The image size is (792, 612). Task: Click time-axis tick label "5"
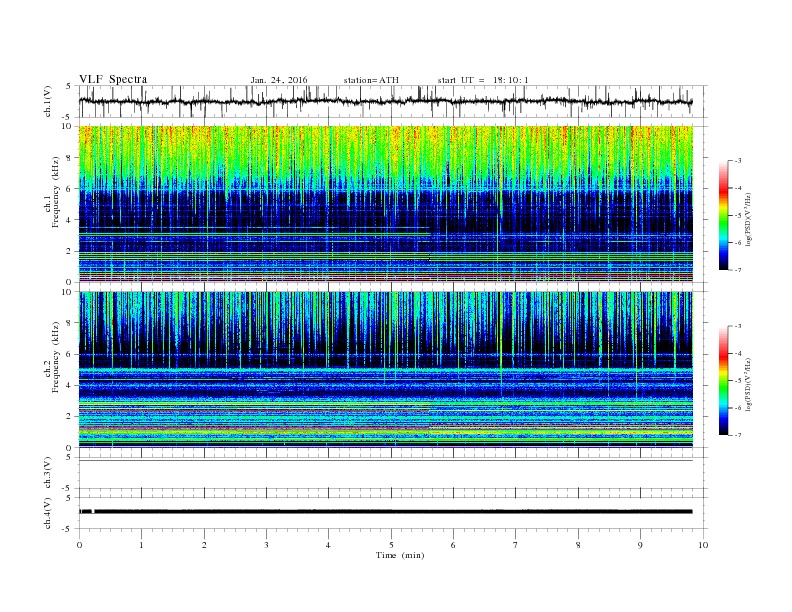(391, 545)
